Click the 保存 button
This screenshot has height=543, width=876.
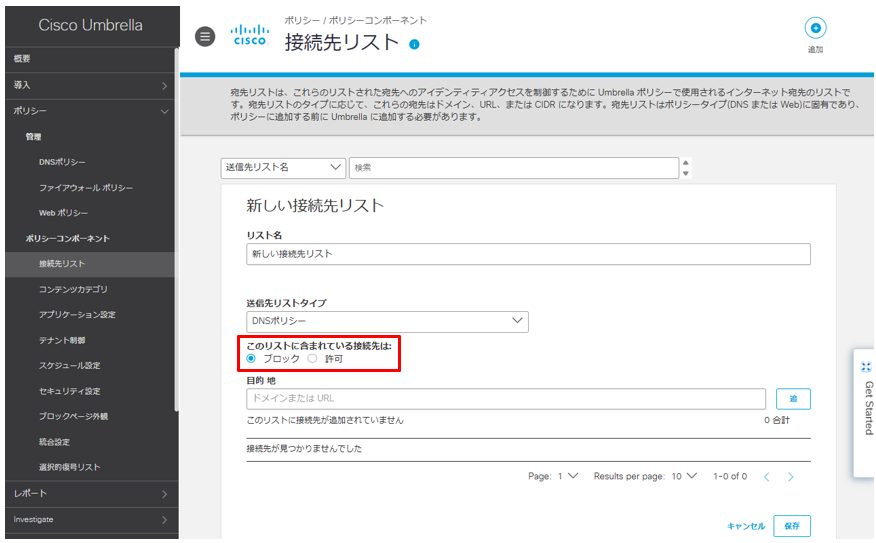click(x=792, y=526)
